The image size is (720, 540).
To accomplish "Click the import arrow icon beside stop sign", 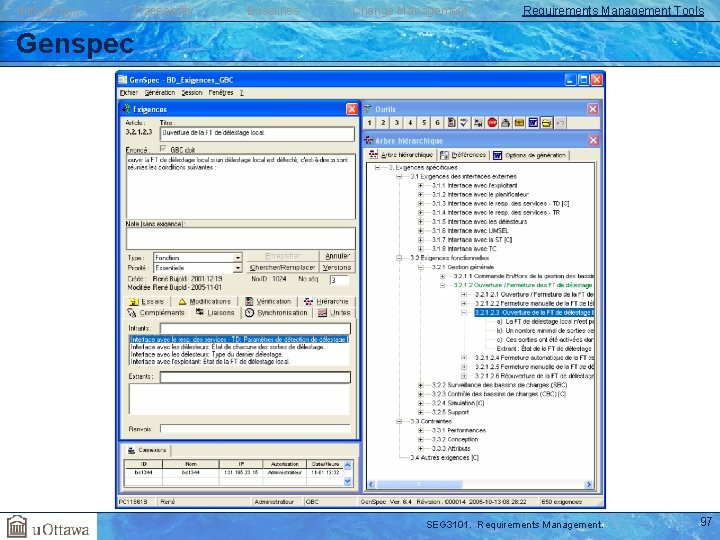I will 478,123.
